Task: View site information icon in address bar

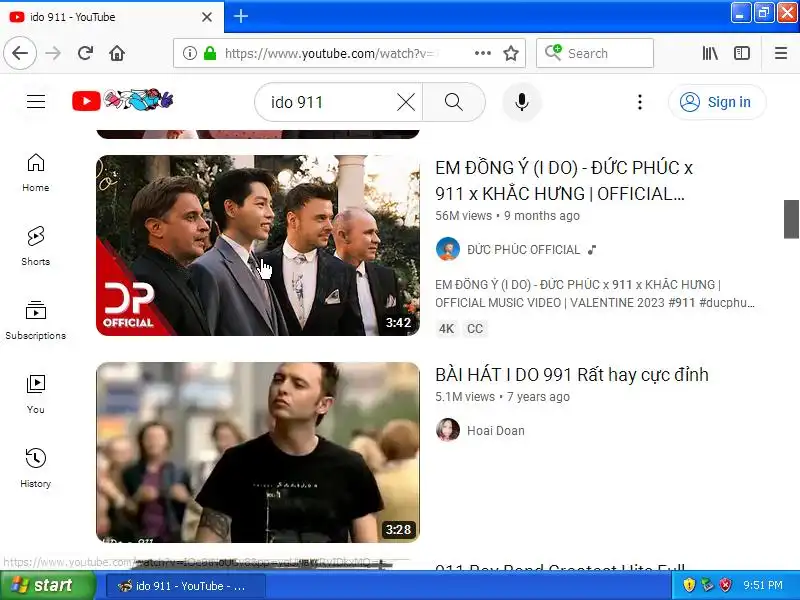Action: 190,53
